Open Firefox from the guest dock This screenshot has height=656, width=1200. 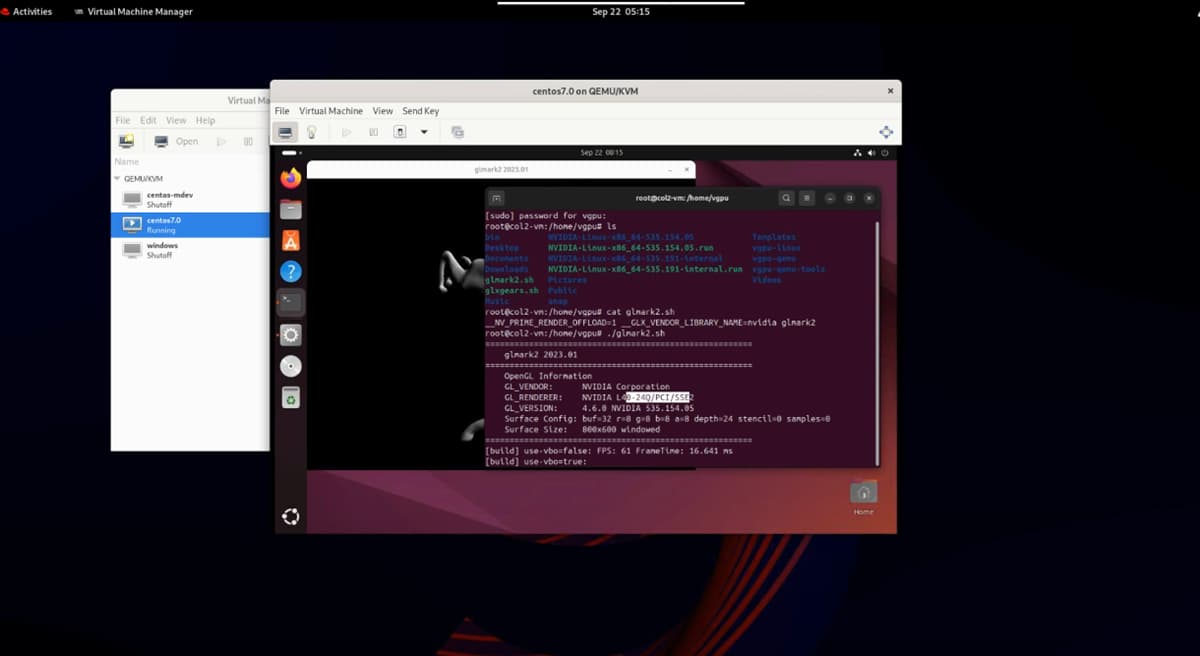[x=290, y=178]
